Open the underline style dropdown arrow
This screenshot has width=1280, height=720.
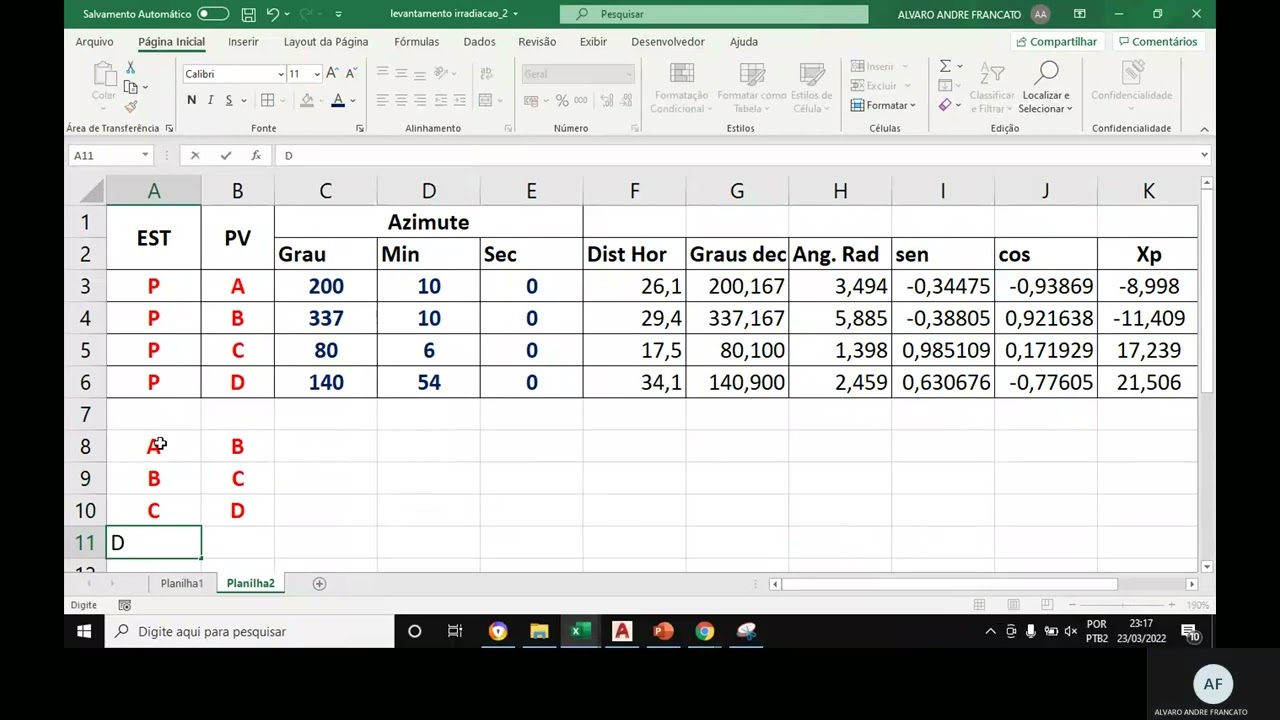[x=245, y=101]
